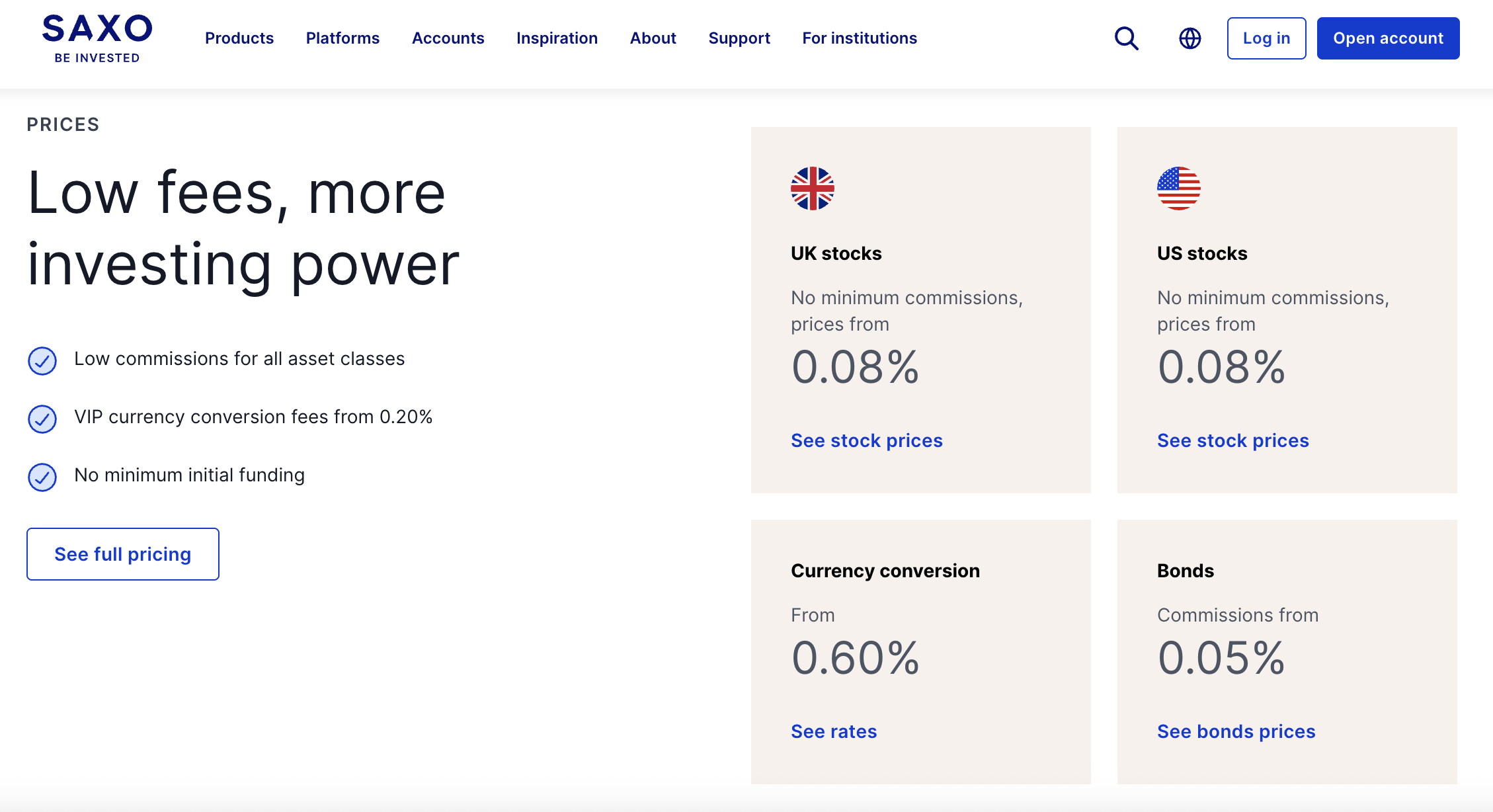Click the Saxo Be Invested logo

97,39
